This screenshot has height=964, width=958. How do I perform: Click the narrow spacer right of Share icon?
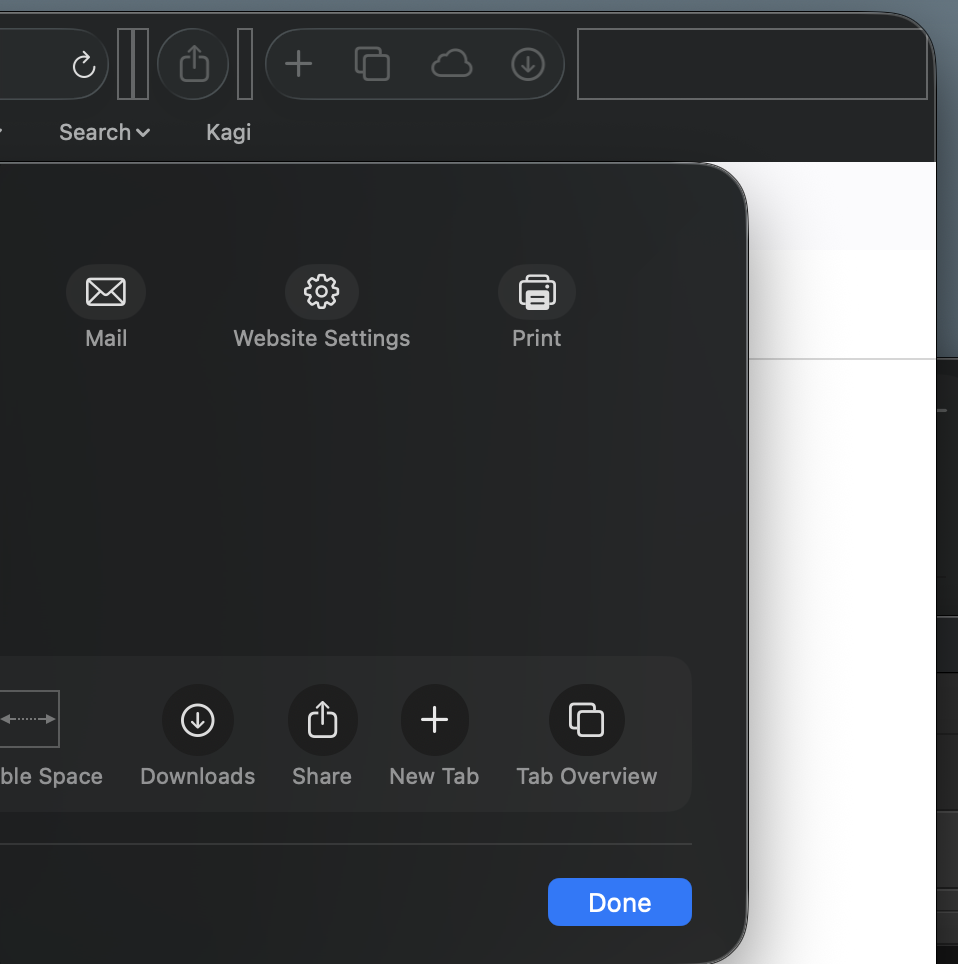point(245,64)
